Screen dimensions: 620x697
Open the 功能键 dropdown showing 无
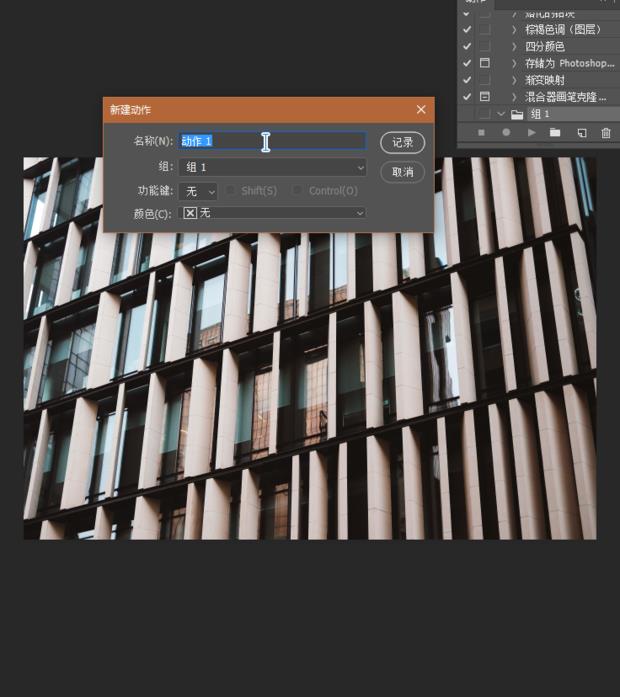198,192
